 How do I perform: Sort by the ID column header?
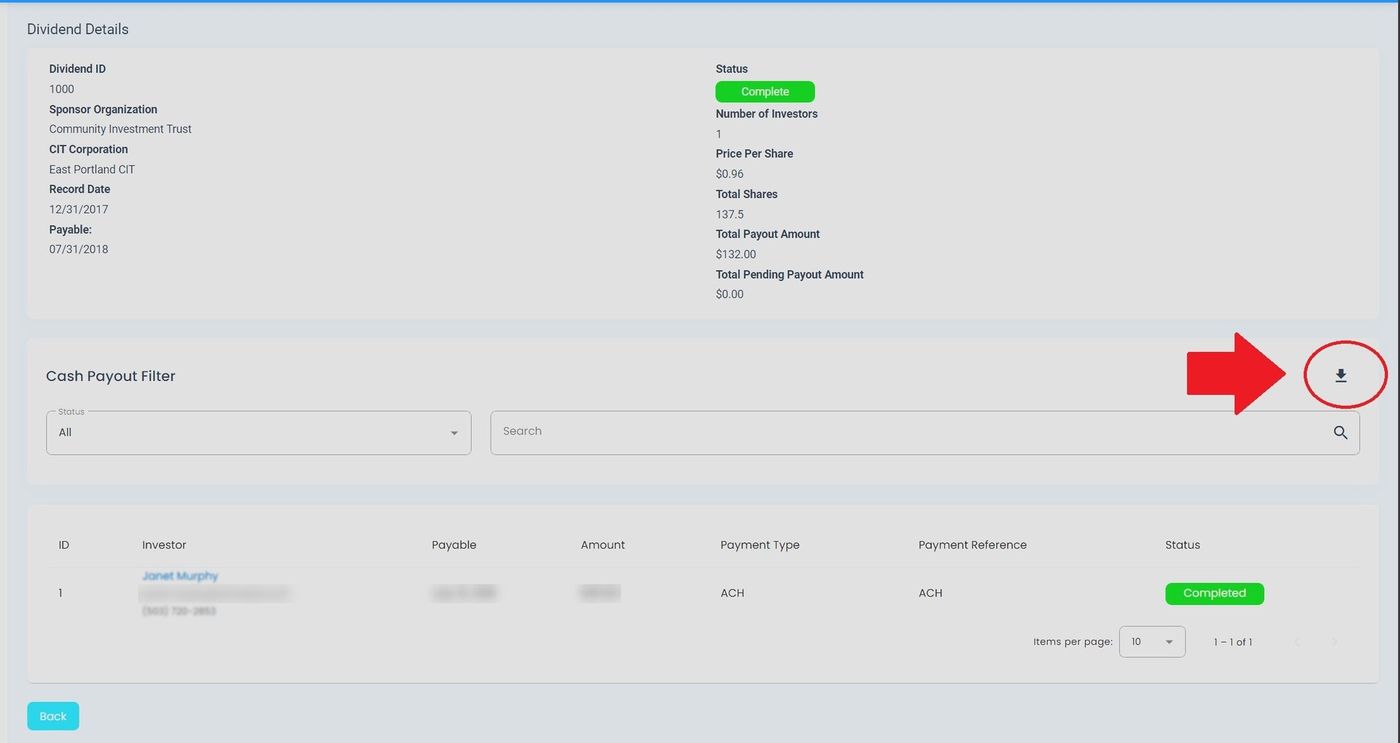click(64, 545)
